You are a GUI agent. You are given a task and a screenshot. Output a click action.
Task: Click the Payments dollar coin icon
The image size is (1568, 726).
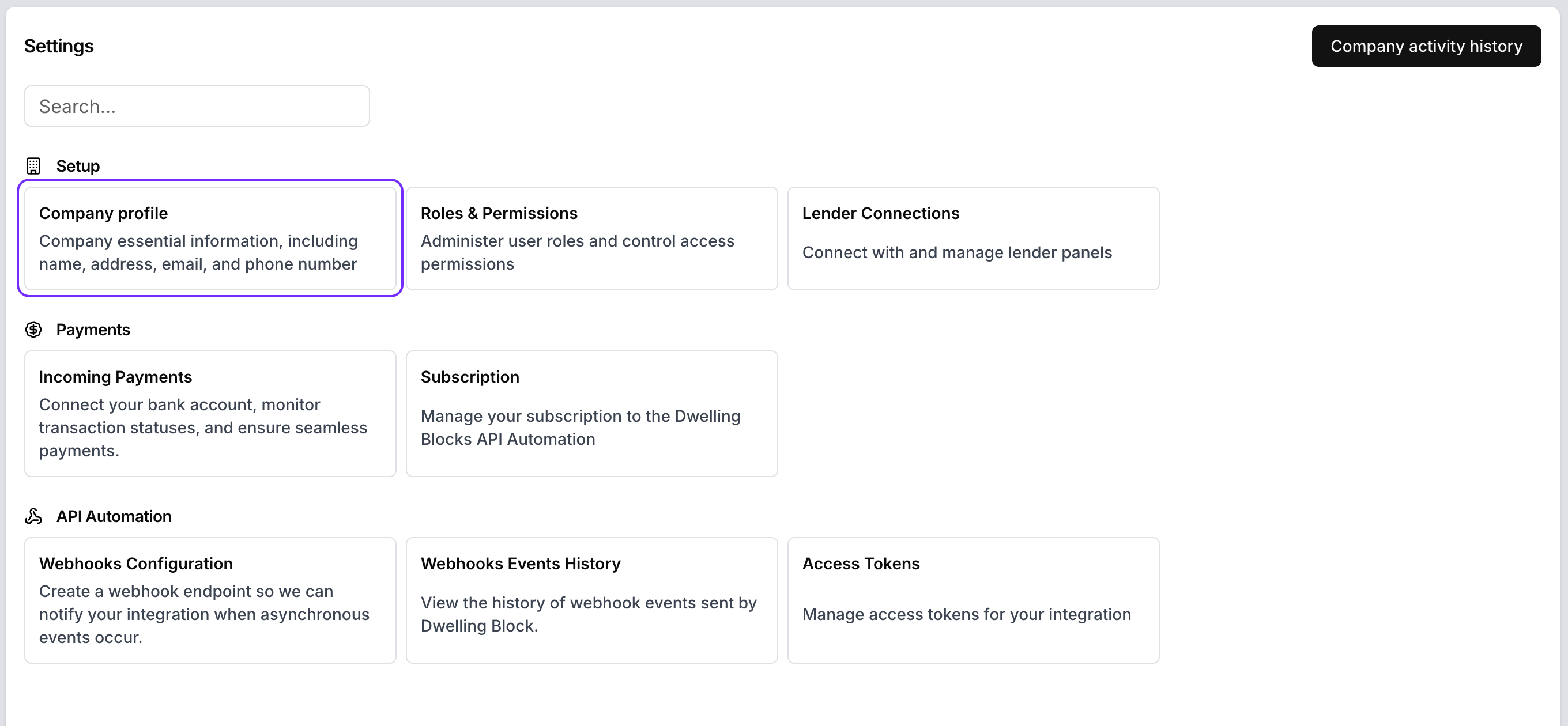pyautogui.click(x=33, y=329)
